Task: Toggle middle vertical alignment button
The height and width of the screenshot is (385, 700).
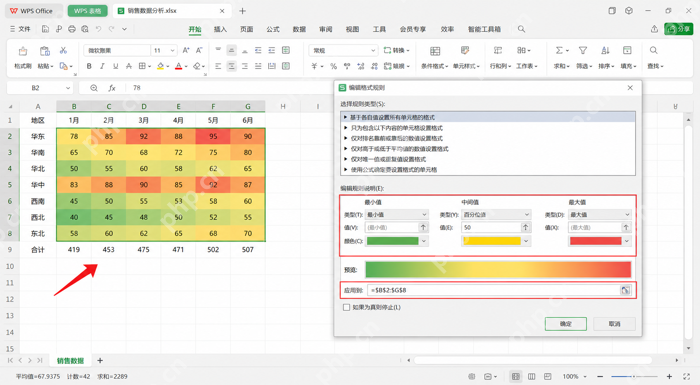Action: pos(231,50)
